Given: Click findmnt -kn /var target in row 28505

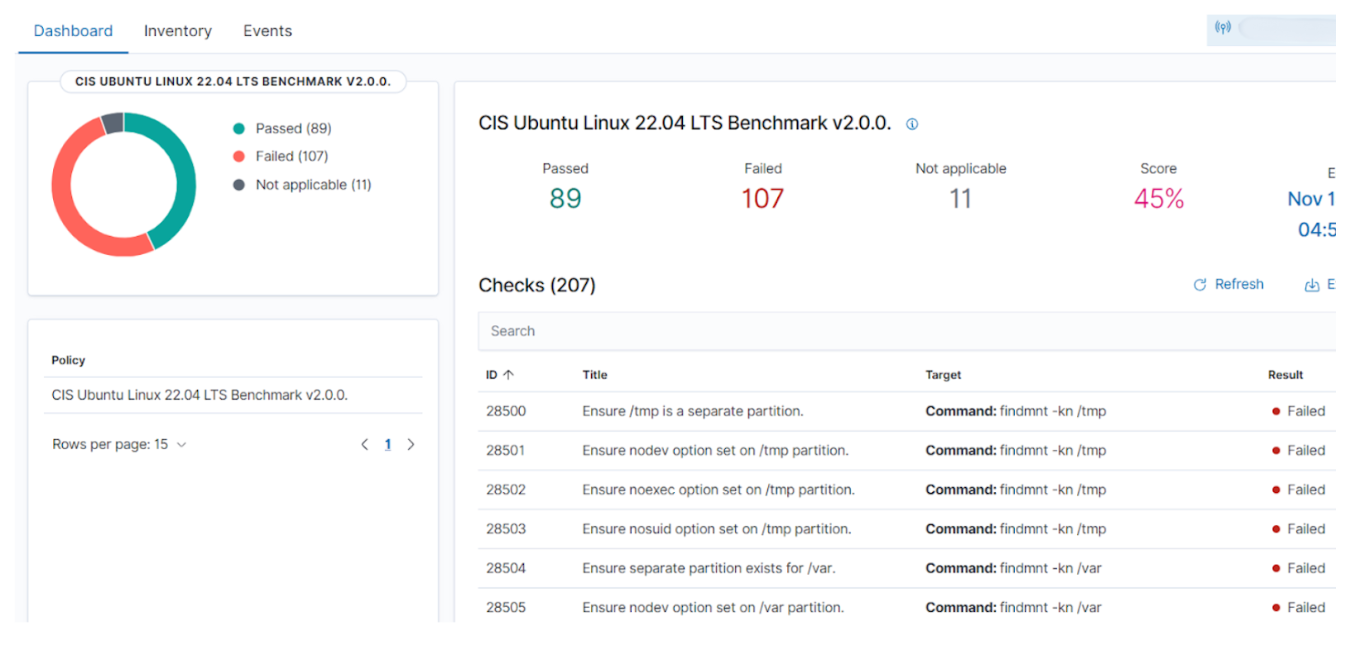Looking at the screenshot, I should 1013,607.
